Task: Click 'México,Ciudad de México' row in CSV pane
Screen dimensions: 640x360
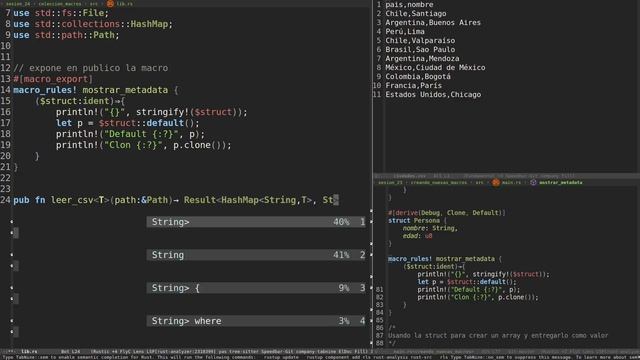Action: 435,67
